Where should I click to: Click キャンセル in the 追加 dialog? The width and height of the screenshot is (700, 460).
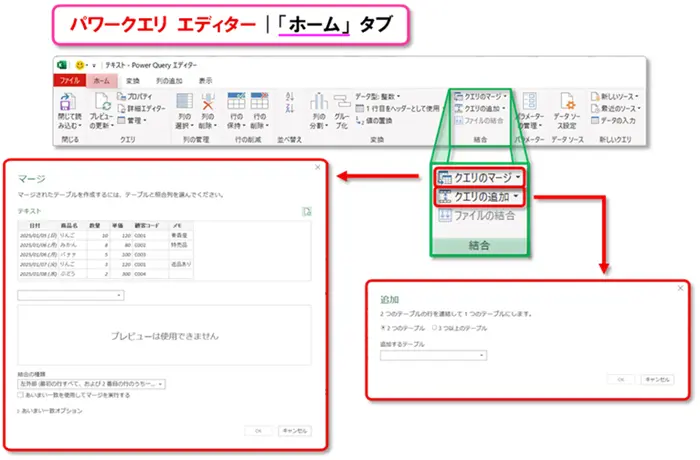tap(657, 380)
